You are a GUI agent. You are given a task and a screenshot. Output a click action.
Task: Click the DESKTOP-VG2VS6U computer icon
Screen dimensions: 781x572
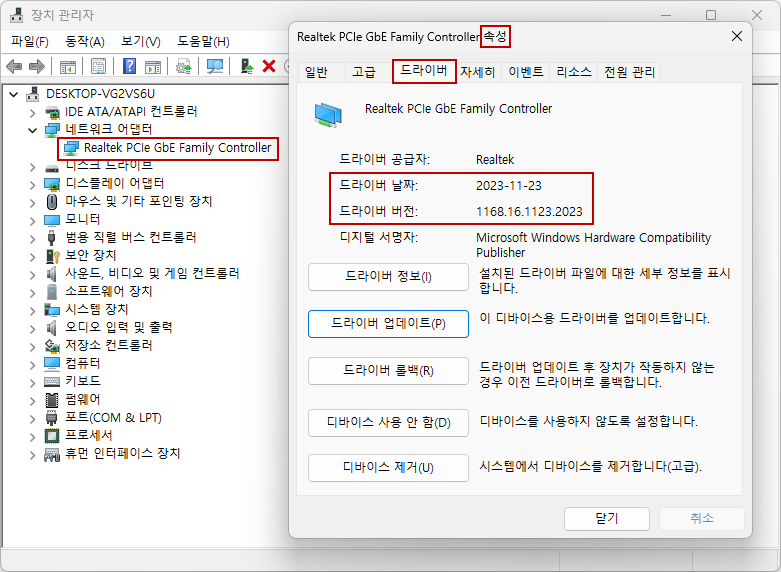pos(33,94)
